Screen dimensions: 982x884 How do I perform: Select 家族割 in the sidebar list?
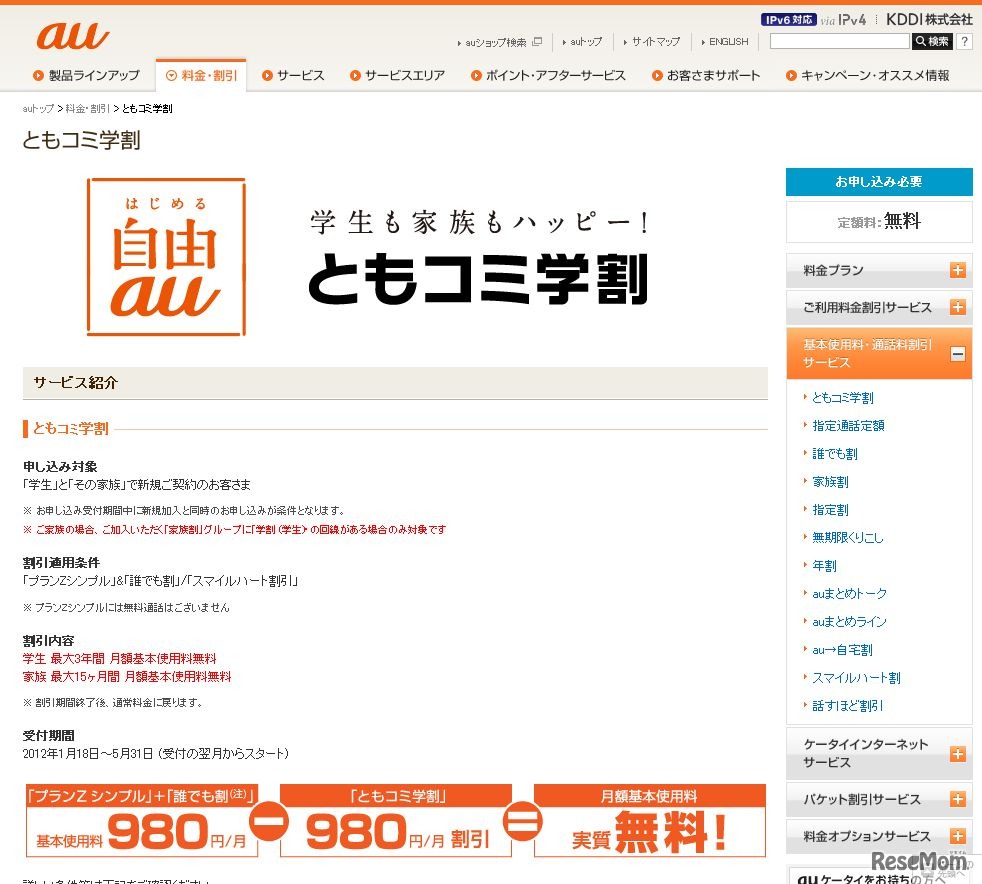(x=830, y=481)
